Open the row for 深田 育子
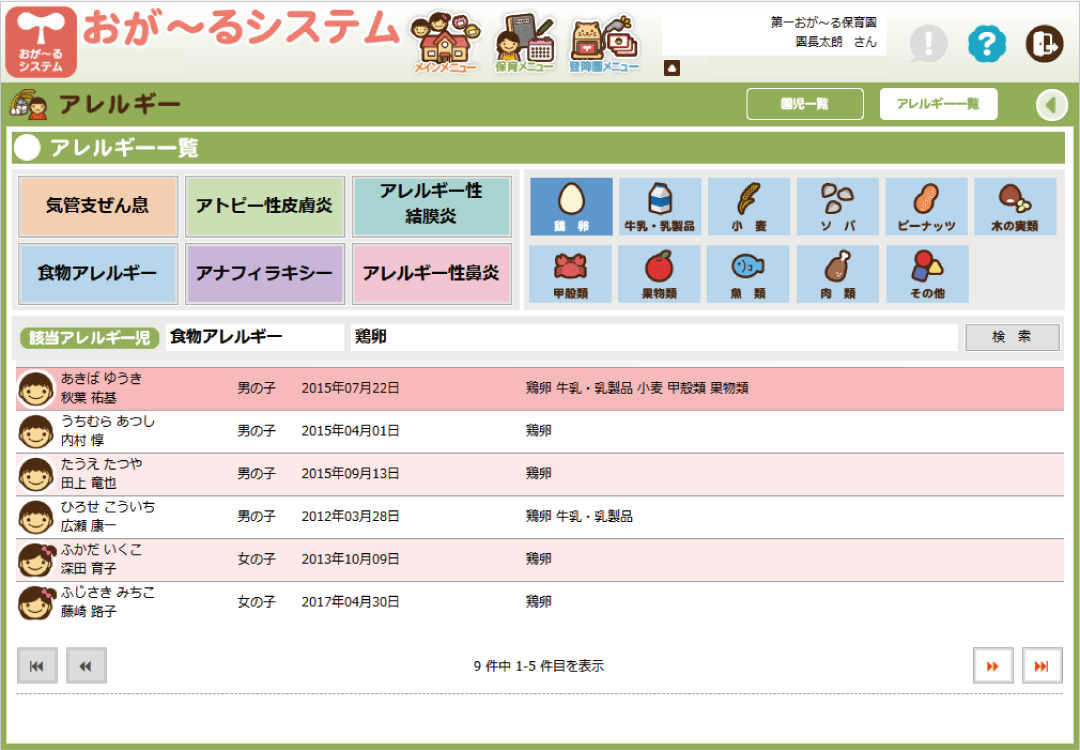Screen dimensions: 1080x750 (x=540, y=559)
